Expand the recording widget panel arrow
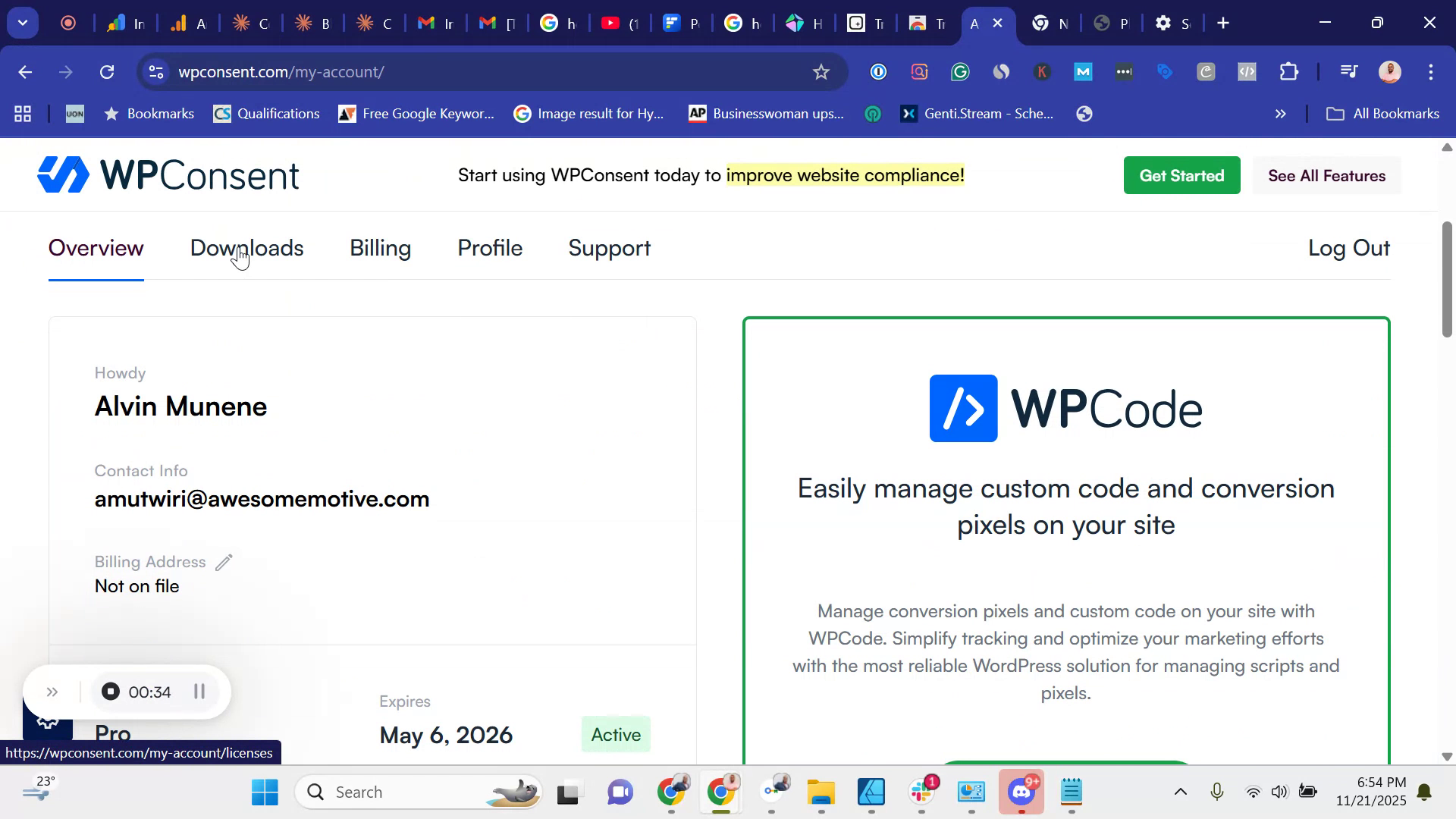1456x819 pixels. [52, 692]
